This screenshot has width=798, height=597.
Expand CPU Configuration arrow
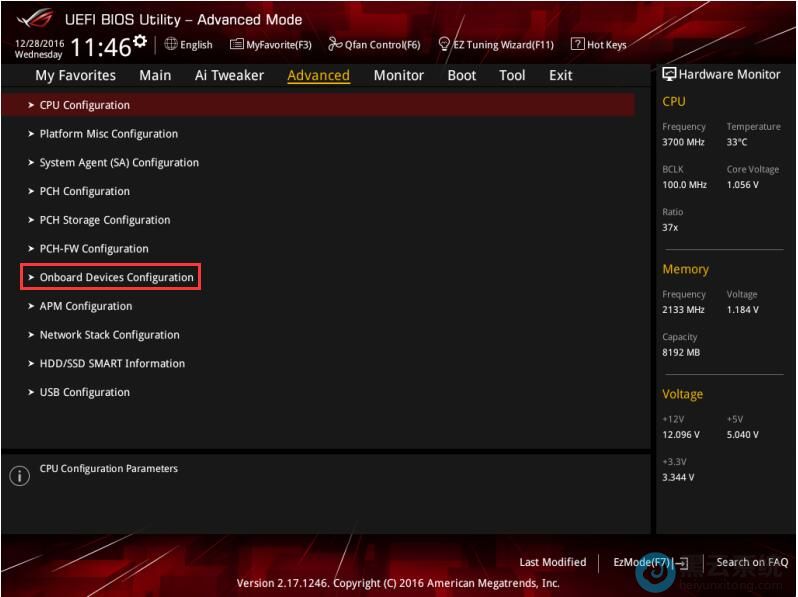(x=31, y=105)
